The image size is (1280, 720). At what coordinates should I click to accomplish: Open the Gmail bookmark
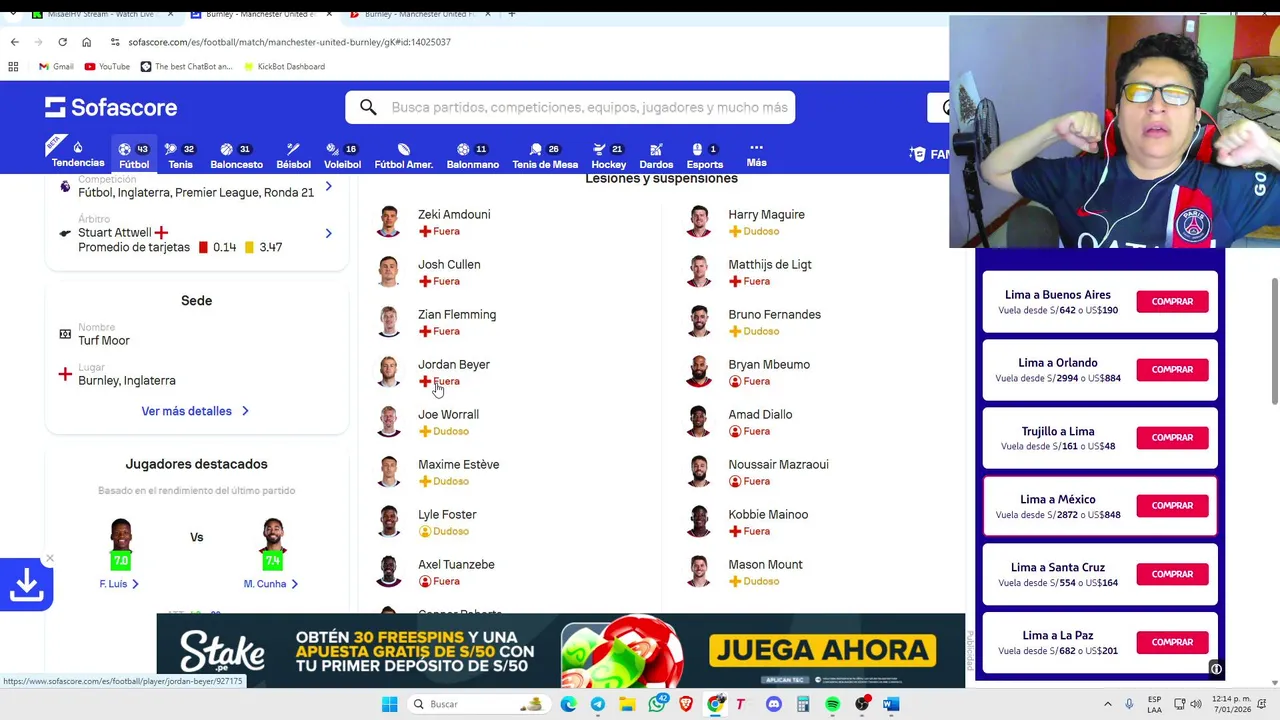56,66
